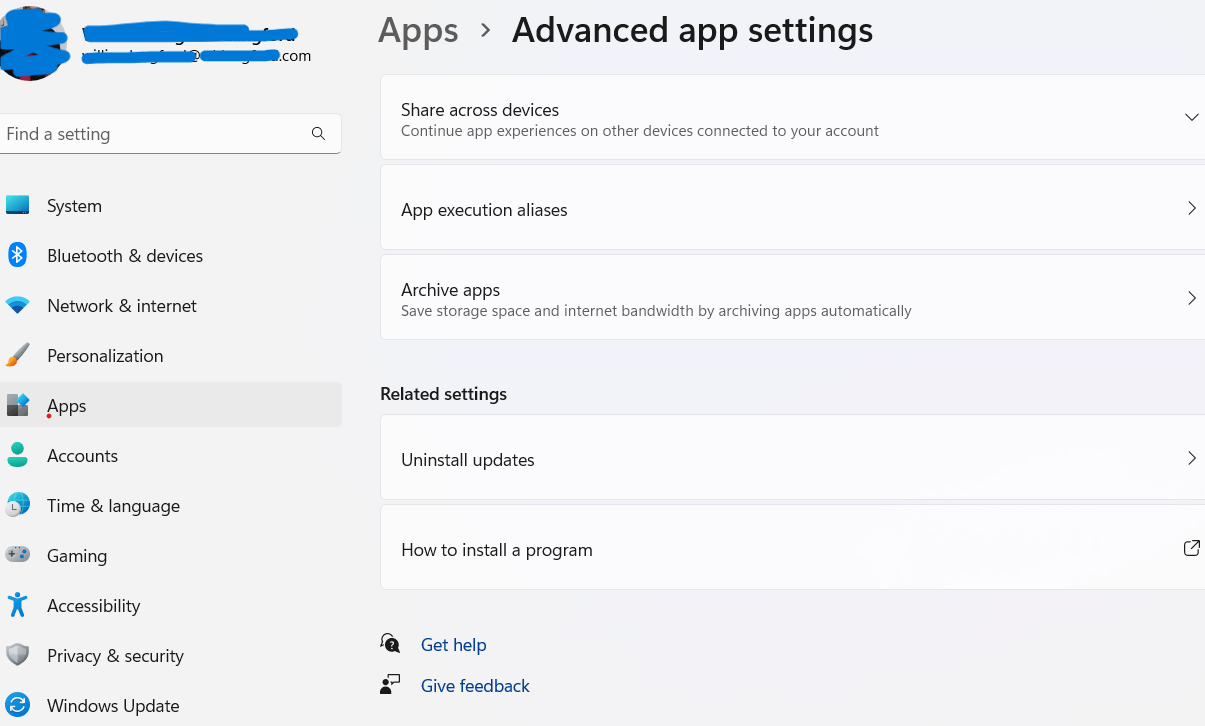
Task: Open the Personalization category
Action: pos(105,356)
